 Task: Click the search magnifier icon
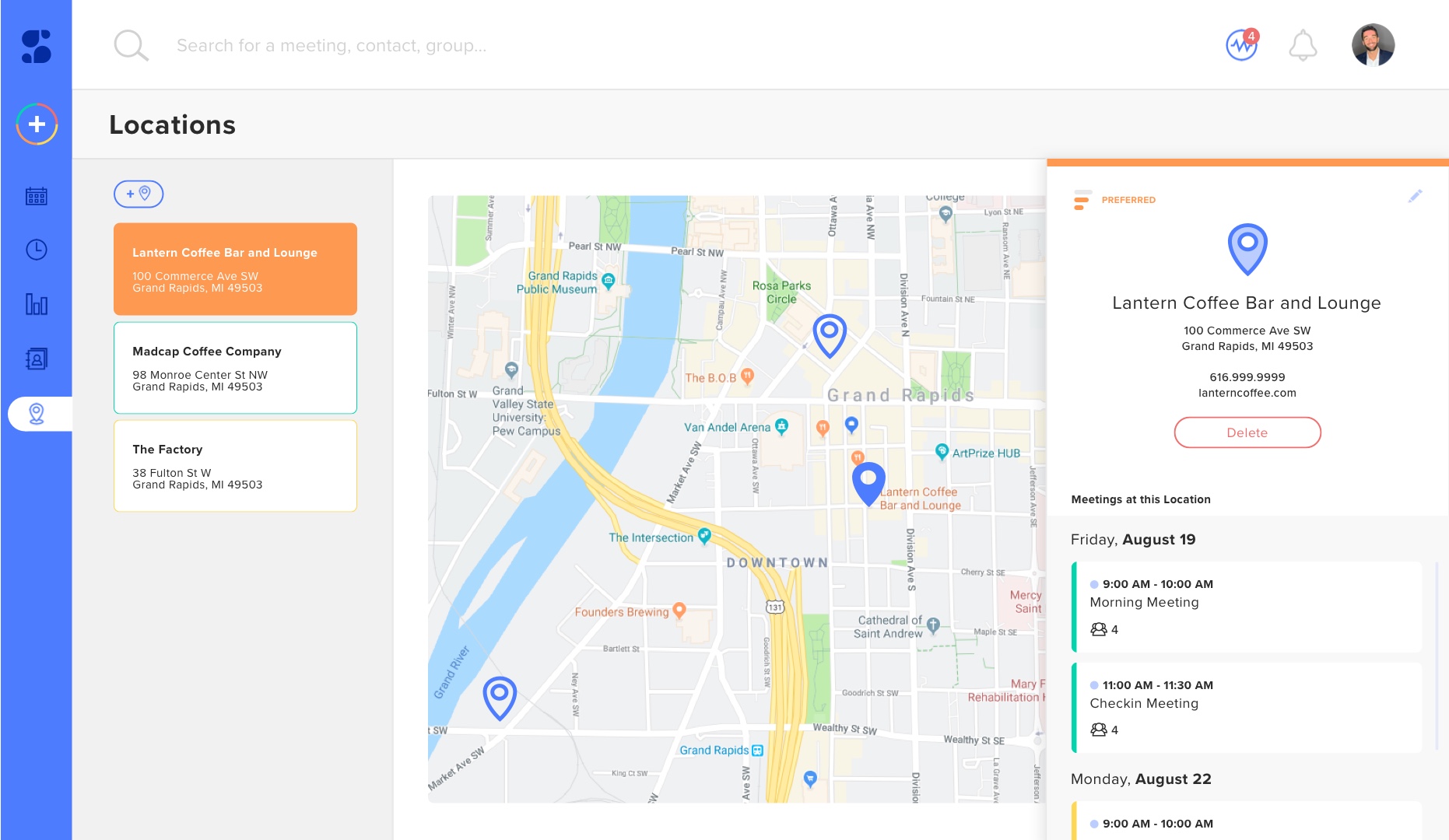pyautogui.click(x=131, y=45)
